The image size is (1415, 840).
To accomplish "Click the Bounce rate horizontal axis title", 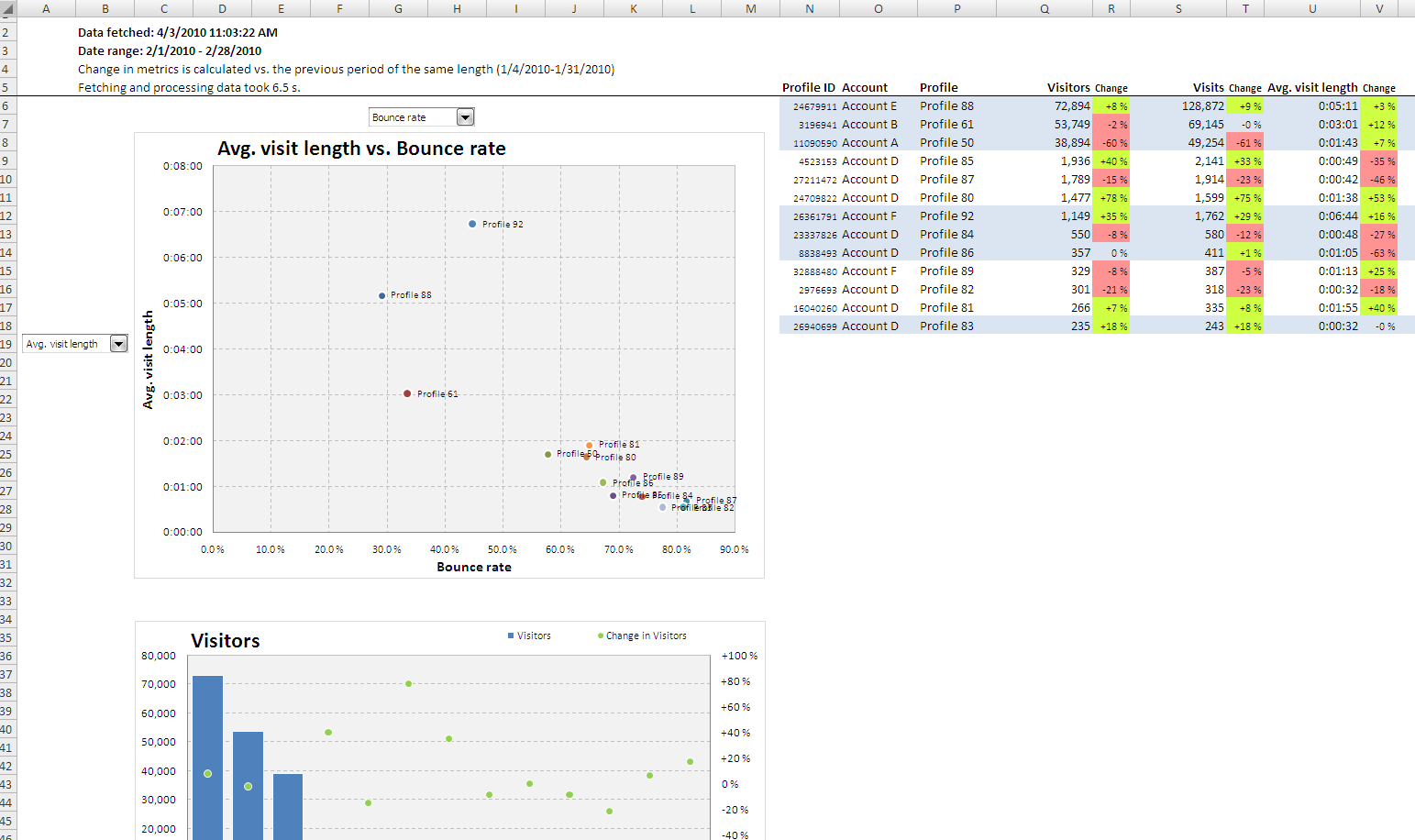I will coord(474,567).
